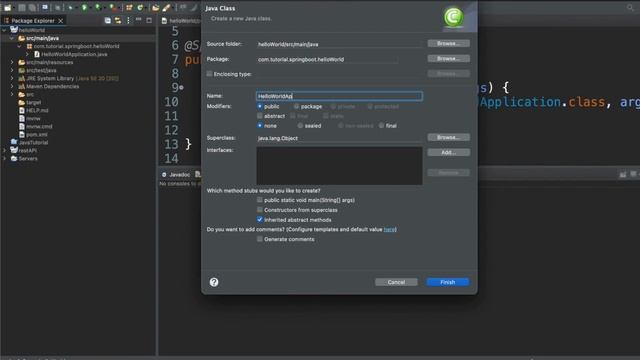Viewport: 640px width, 360px height.
Task: Click Collapse All in Package Explorer
Action: pyautogui.click(x=107, y=20)
